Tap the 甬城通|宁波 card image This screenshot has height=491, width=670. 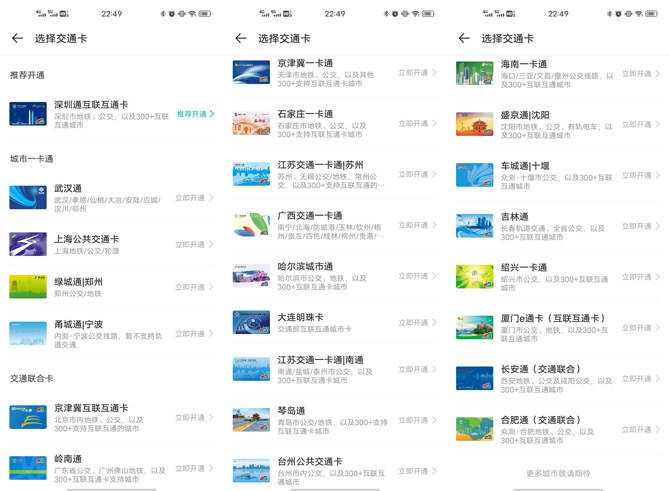tap(28, 333)
